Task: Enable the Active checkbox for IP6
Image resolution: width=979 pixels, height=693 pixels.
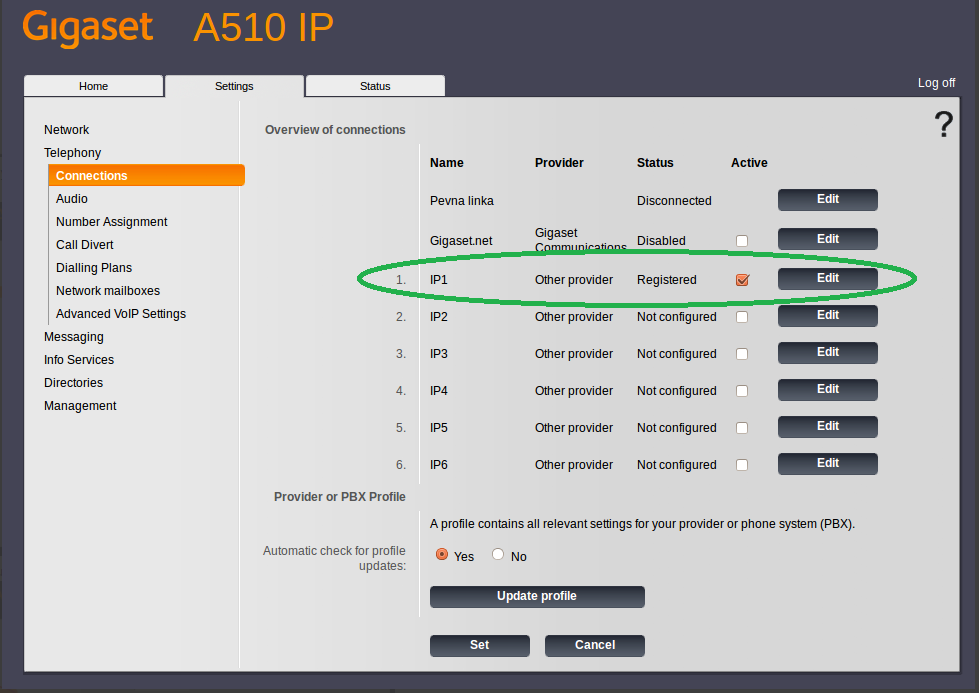Action: [742, 465]
